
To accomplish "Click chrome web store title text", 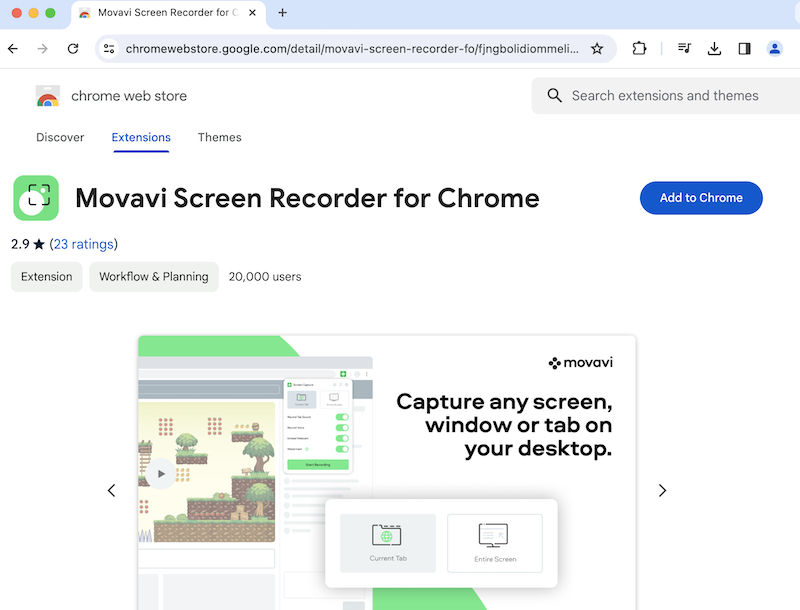I will tap(129, 96).
